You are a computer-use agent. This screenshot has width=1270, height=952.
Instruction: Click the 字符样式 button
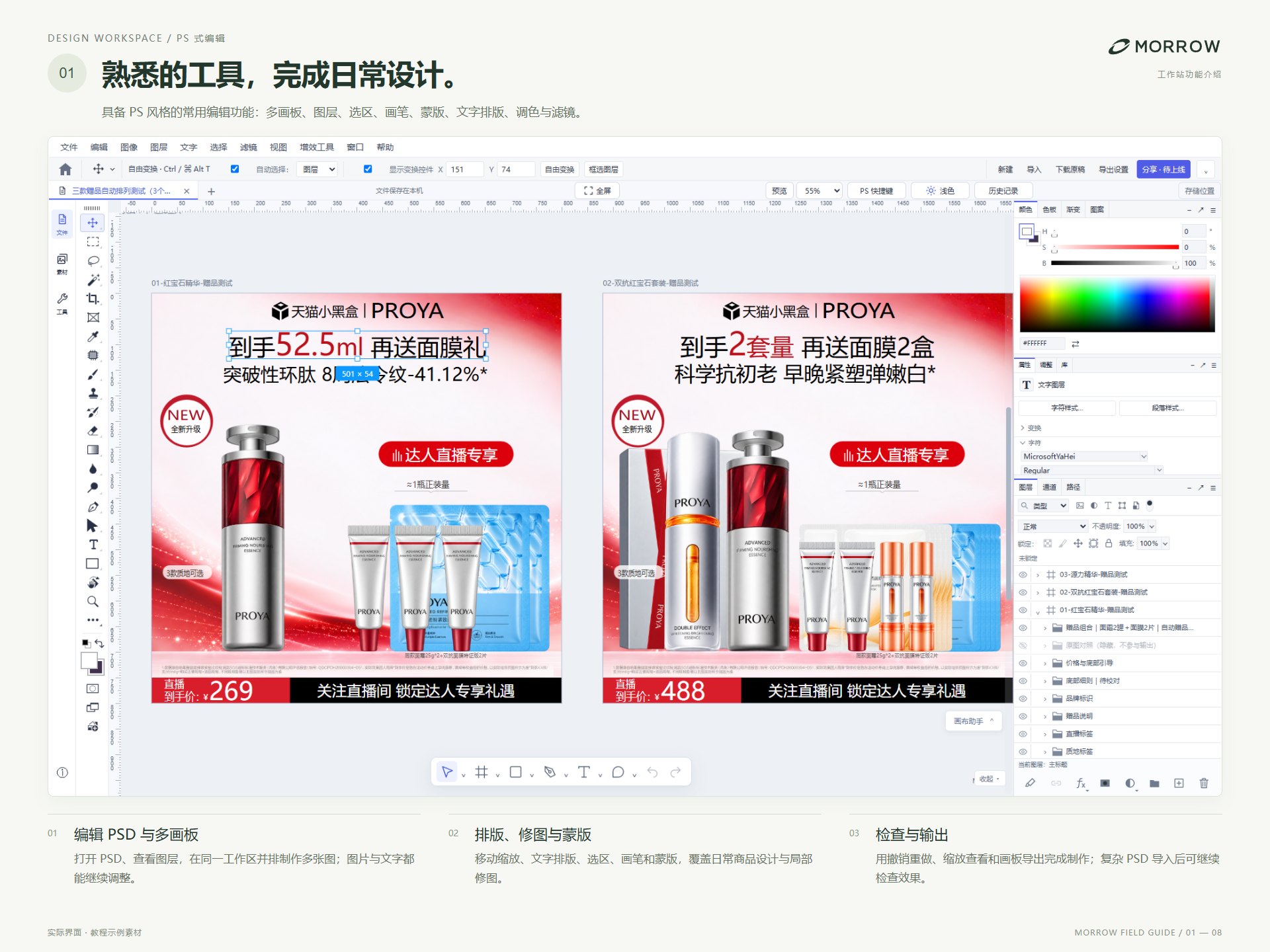click(1067, 408)
